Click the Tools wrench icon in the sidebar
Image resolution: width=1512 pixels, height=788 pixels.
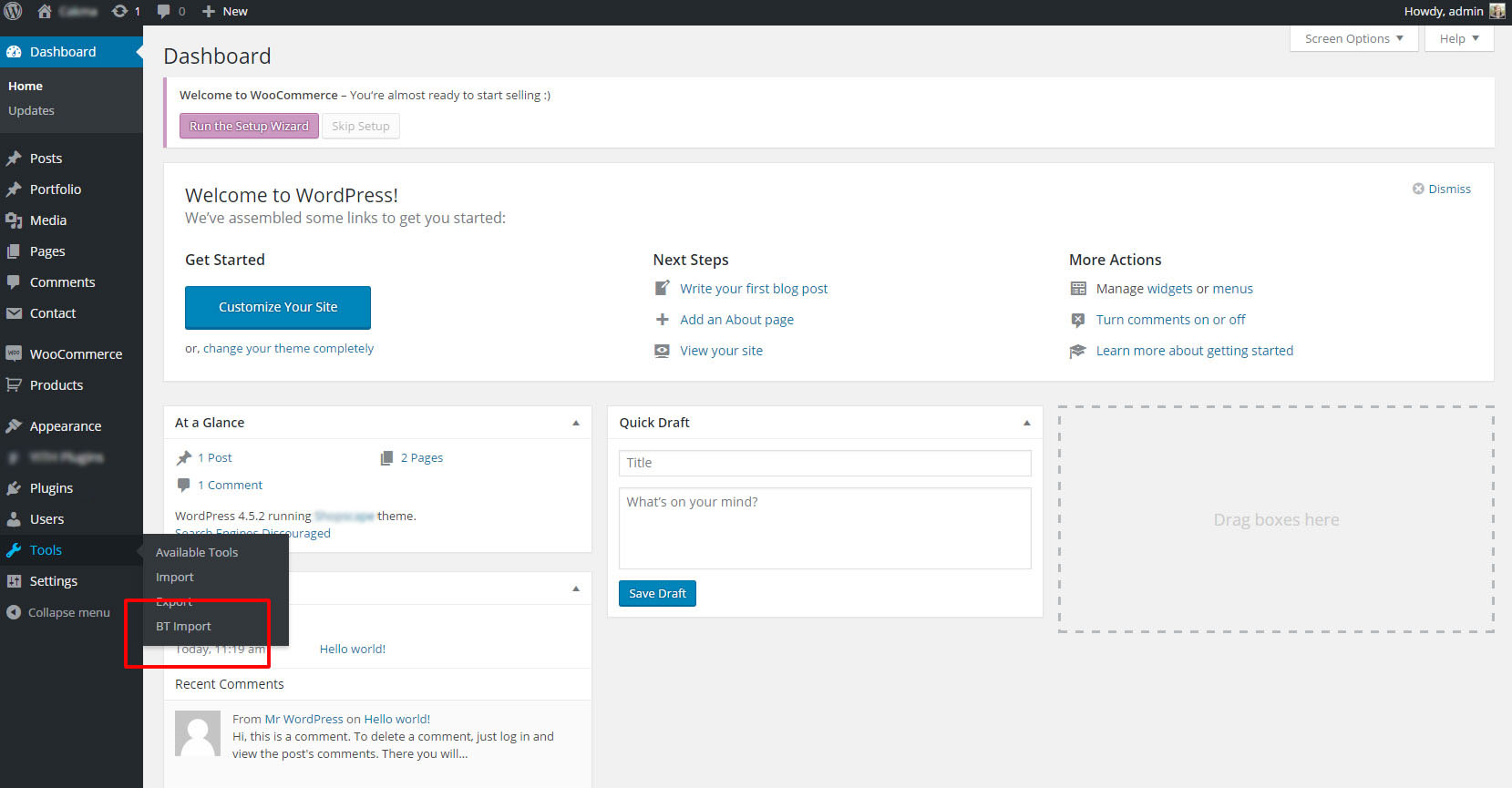(x=14, y=550)
